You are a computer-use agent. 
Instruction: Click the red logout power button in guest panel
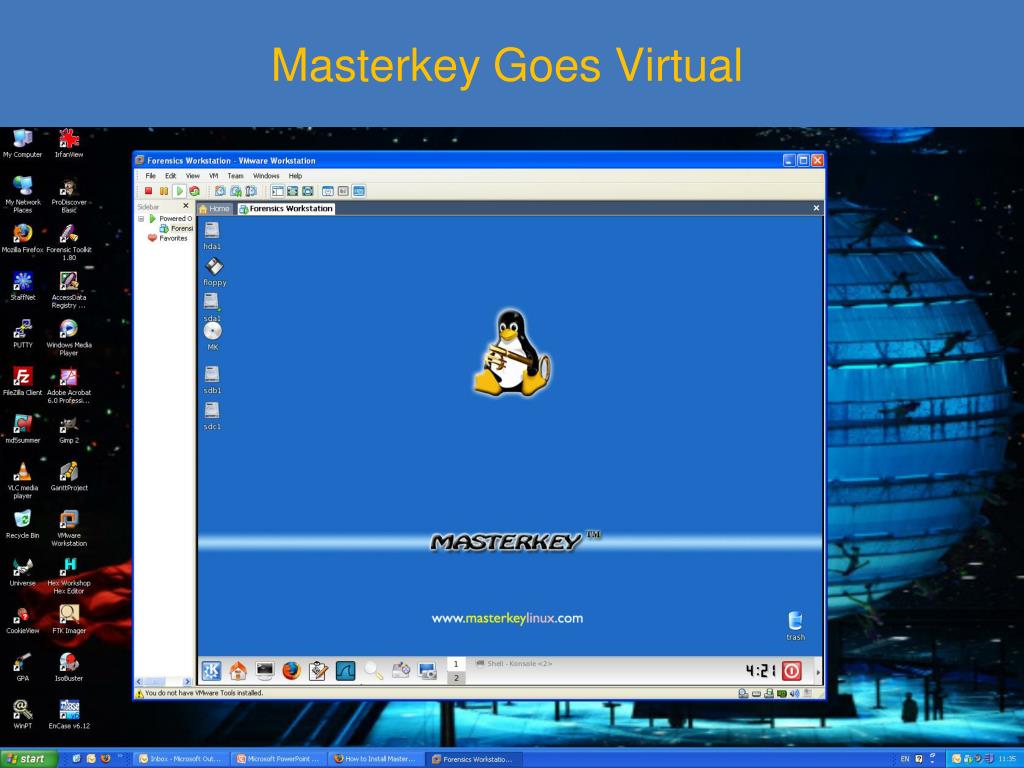(x=792, y=671)
